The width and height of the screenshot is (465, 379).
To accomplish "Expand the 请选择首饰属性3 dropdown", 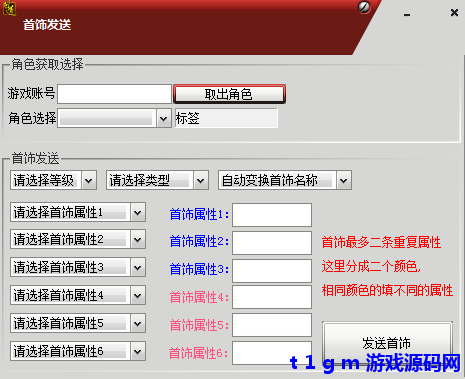I will coord(138,267).
